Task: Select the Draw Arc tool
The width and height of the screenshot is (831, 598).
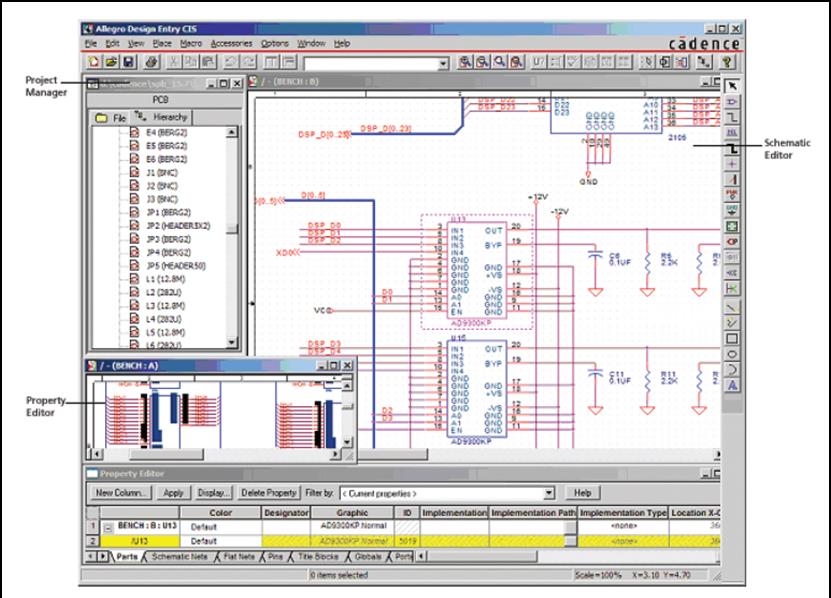Action: [x=732, y=370]
